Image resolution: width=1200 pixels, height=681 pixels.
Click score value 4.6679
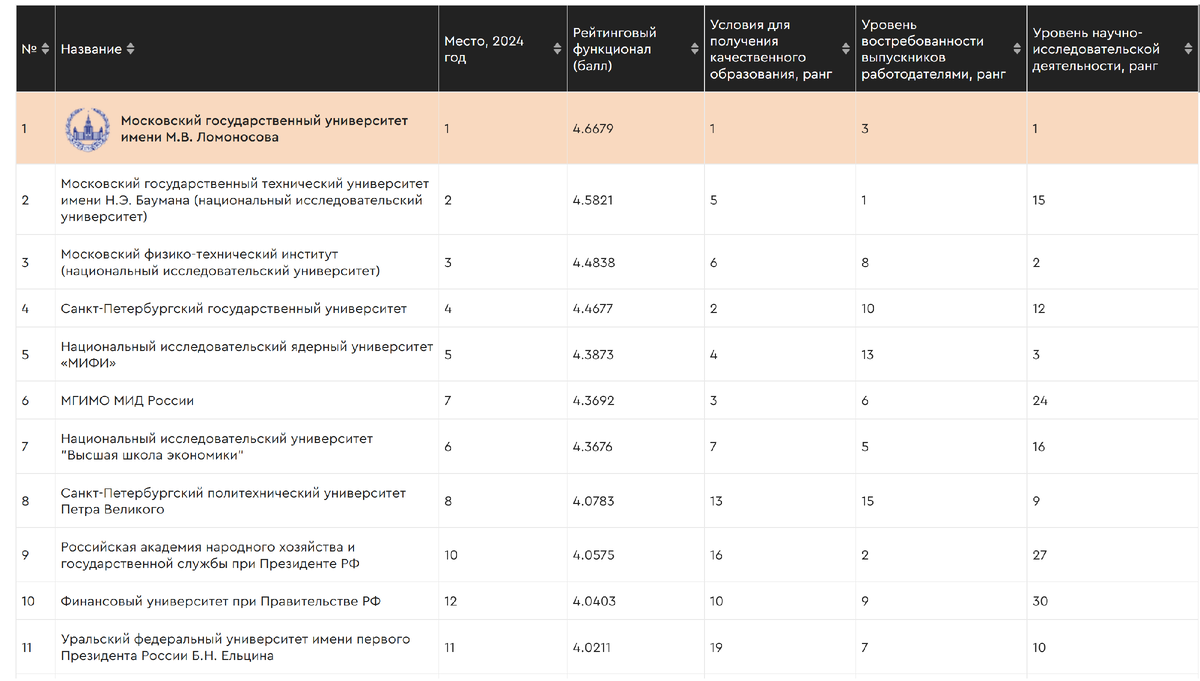(x=593, y=128)
